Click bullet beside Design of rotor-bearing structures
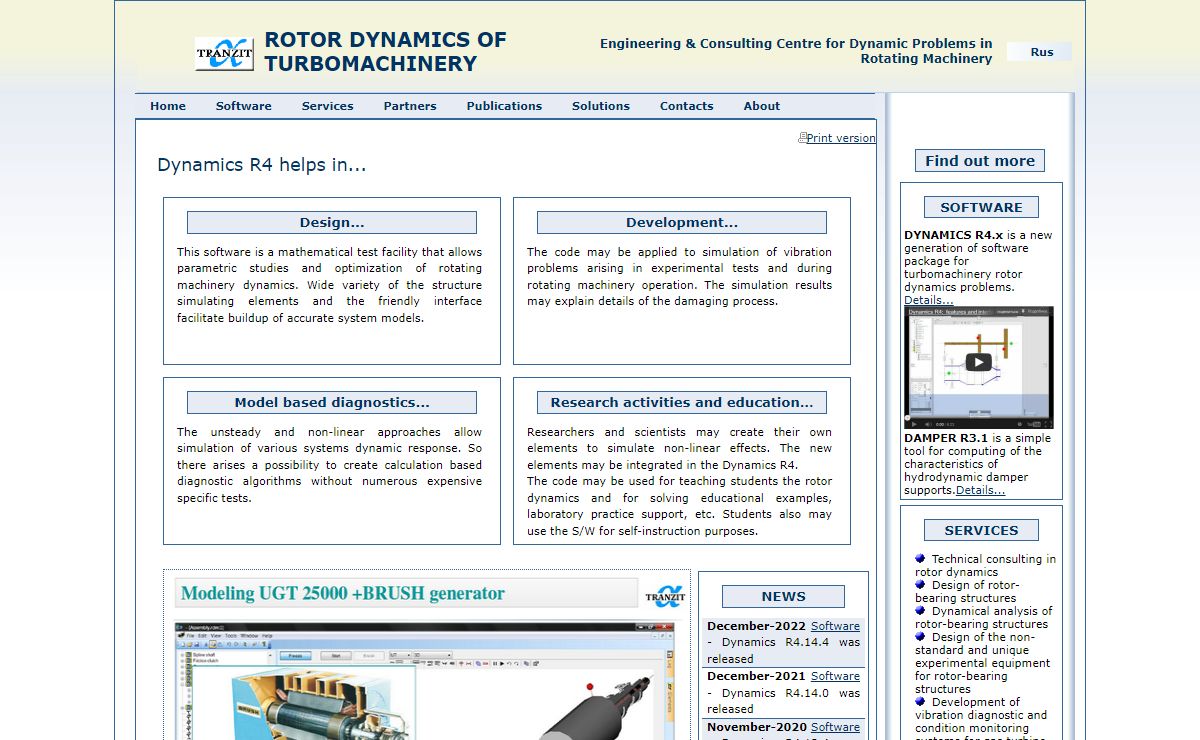 pos(920,585)
